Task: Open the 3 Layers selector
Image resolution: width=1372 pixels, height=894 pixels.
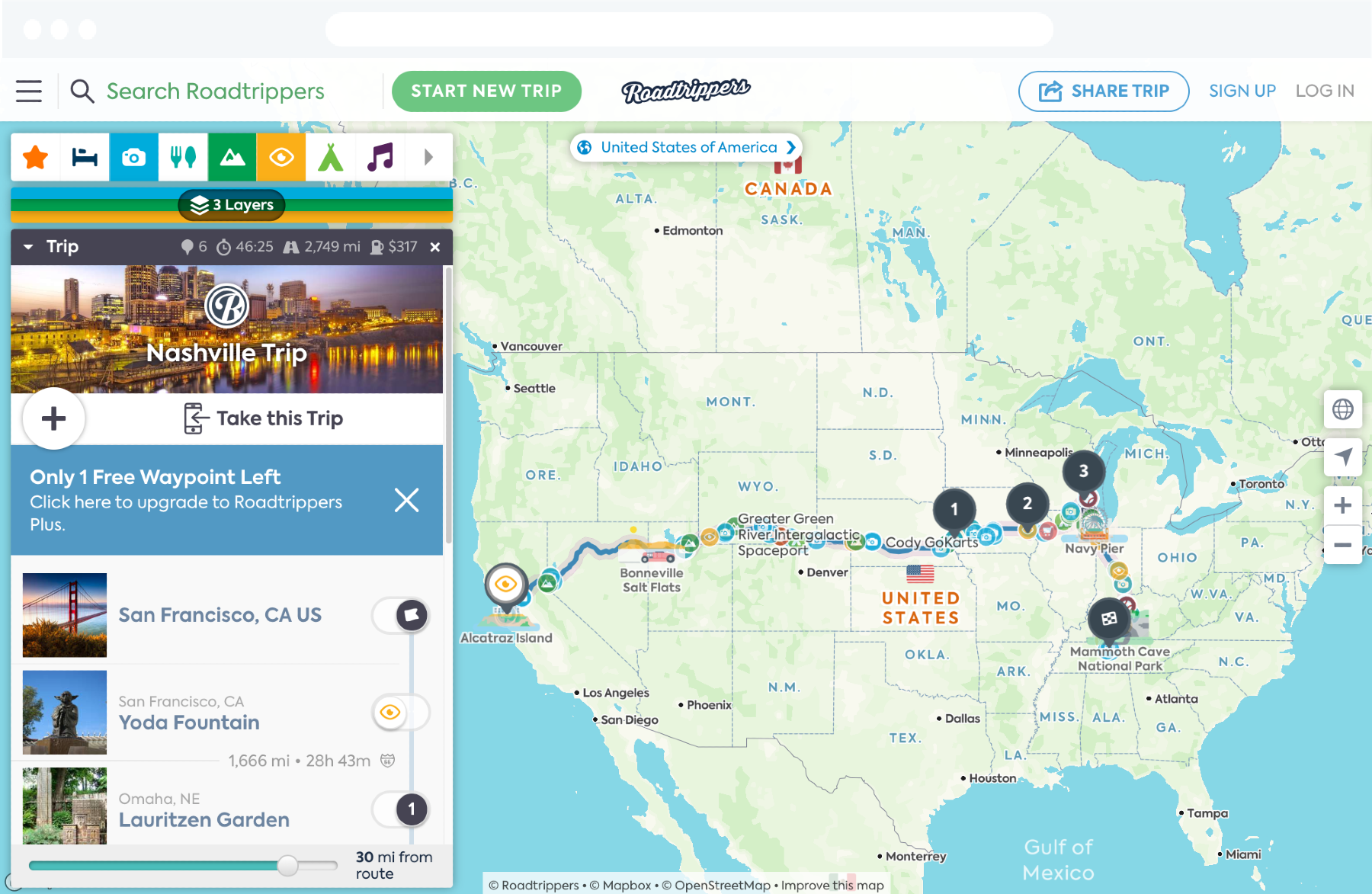Action: pos(232,205)
